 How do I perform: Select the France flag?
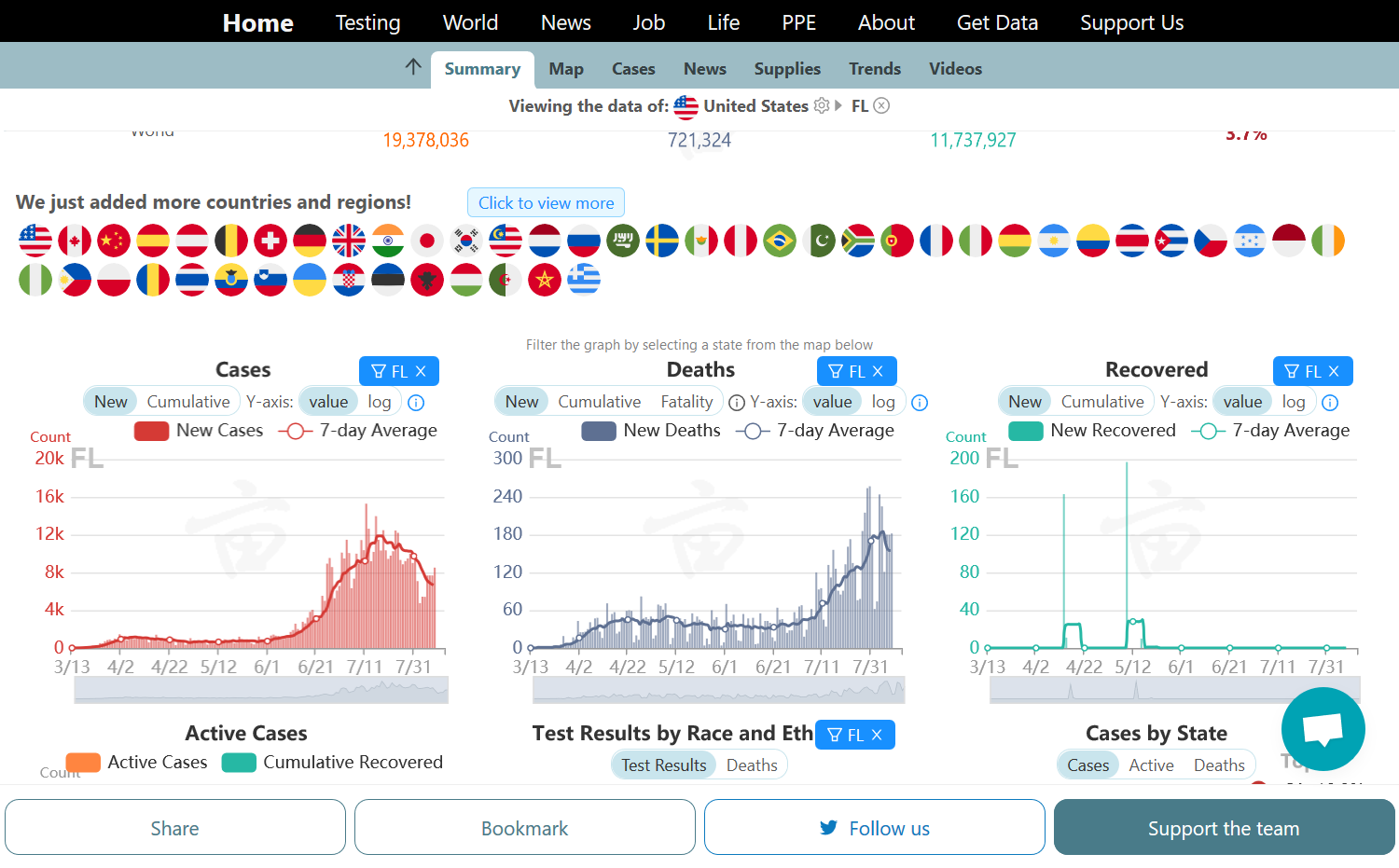[936, 241]
